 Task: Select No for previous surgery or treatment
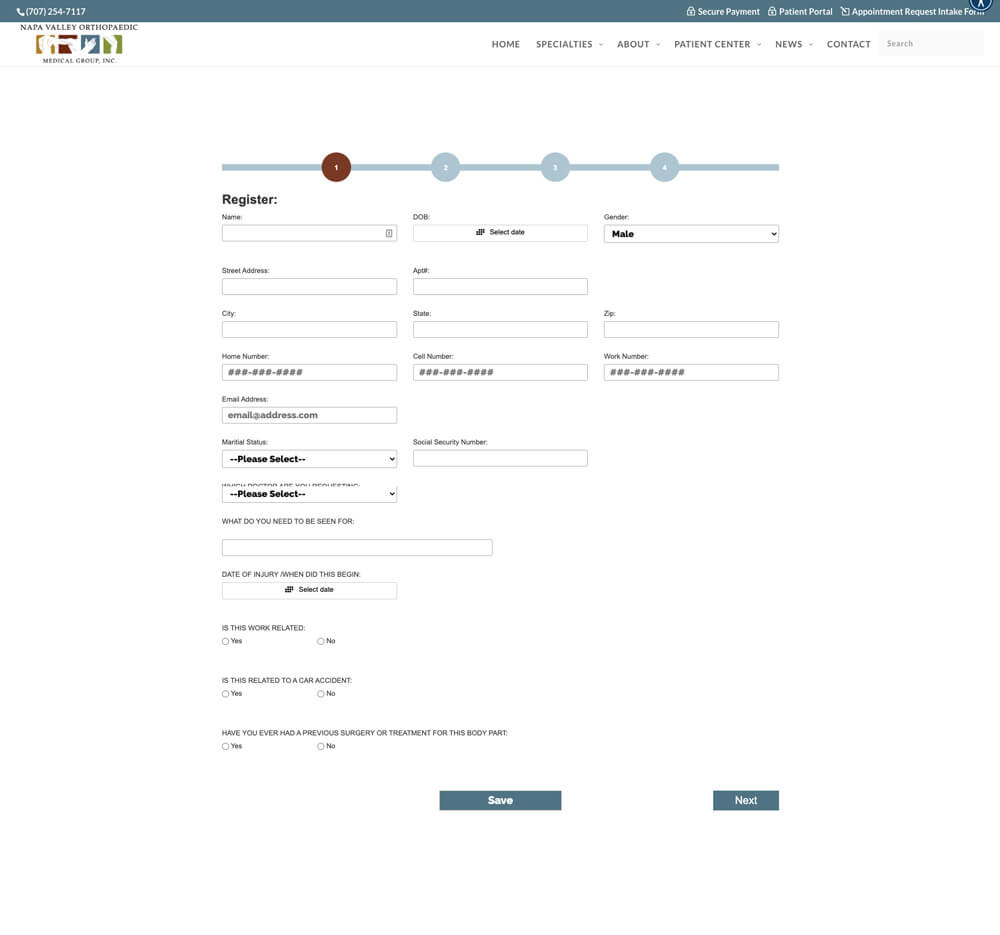click(321, 746)
